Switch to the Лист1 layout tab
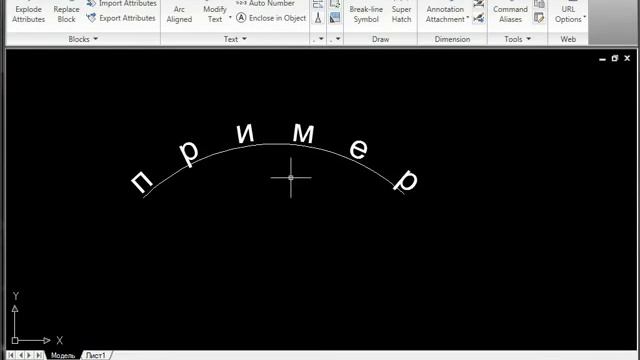Screen dimensions: 640x360 [x=96, y=356]
